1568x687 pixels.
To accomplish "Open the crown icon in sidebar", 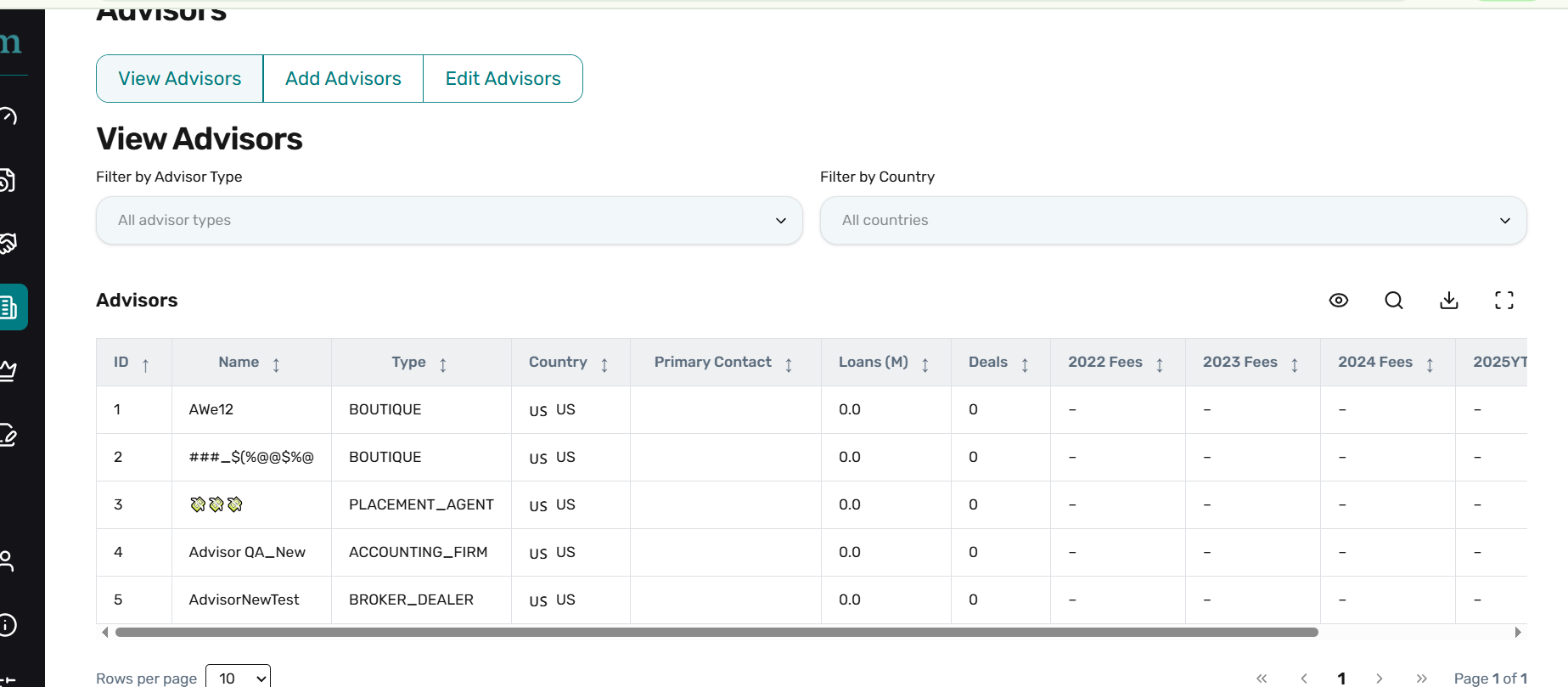I will click(x=8, y=370).
